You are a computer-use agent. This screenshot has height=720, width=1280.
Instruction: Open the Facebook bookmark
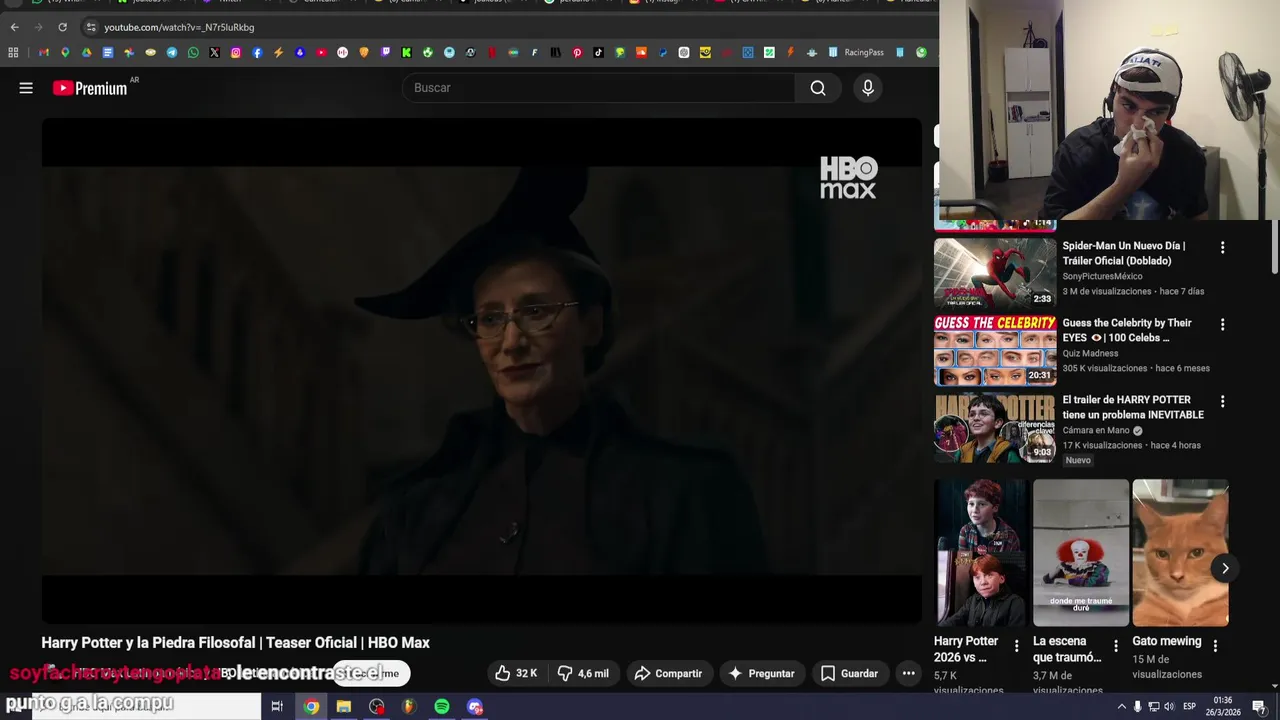pyautogui.click(x=257, y=52)
